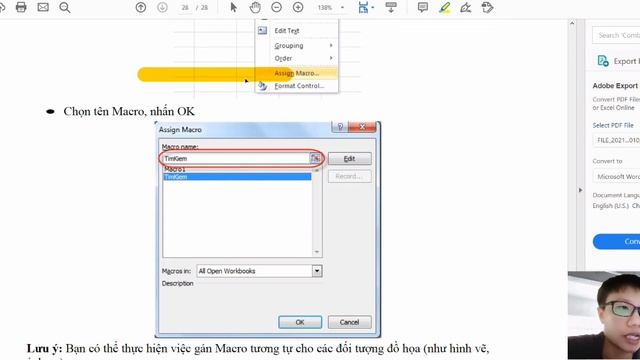Click the Edit button in Assign Macro
Image resolution: width=640 pixels, height=360 pixels.
pos(349,158)
